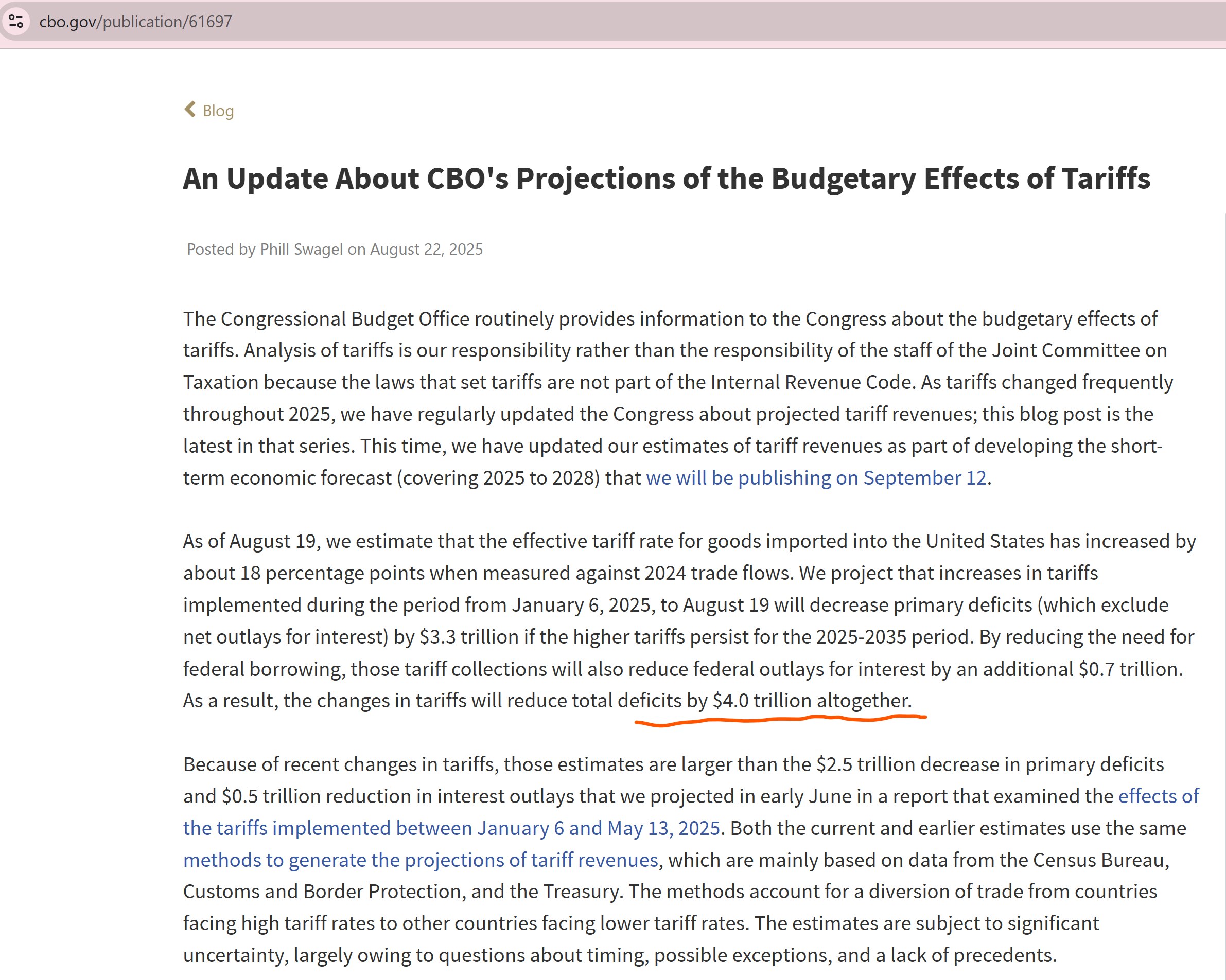Click the cbo.gov/publication/61697 URL field
This screenshot has width=1226, height=980.
tap(135, 22)
